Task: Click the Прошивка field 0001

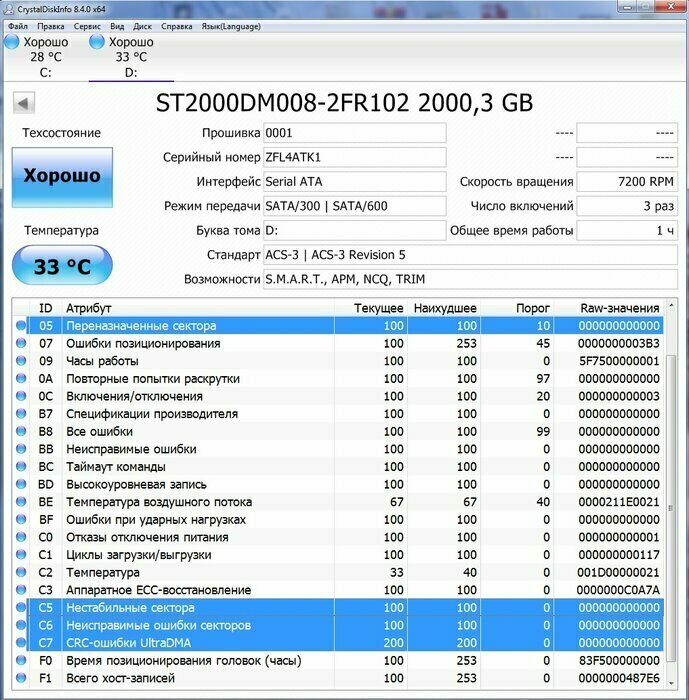Action: click(355, 133)
